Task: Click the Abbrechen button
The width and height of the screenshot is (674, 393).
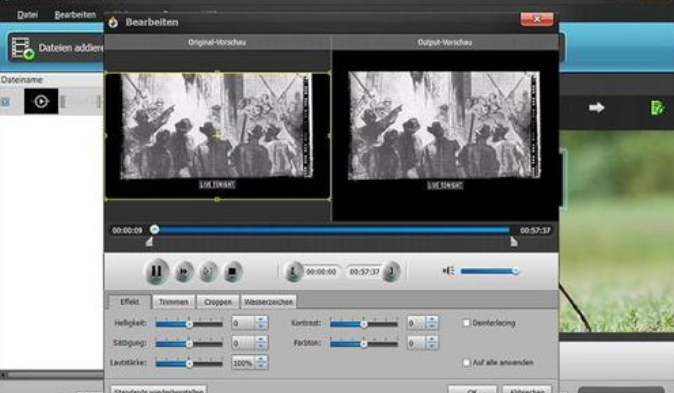Action: tap(527, 390)
